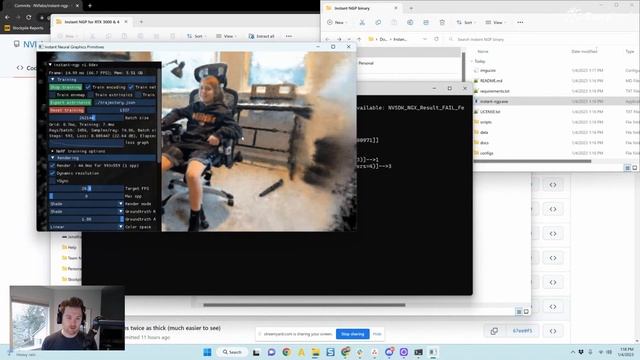Viewport: 640px width, 360px height.
Task: Enable the Train extrinsics checkbox
Action: 91,95
